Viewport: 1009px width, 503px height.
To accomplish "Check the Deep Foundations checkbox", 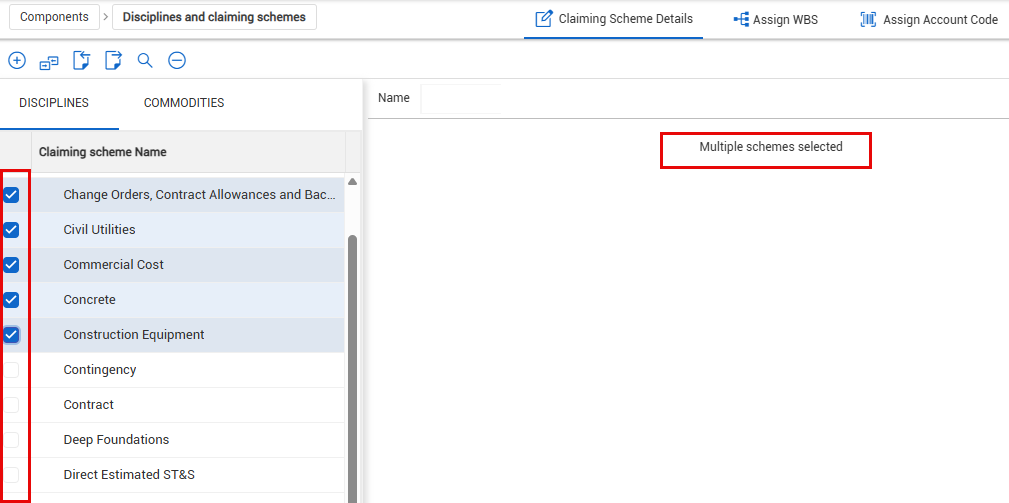I will (x=12, y=440).
